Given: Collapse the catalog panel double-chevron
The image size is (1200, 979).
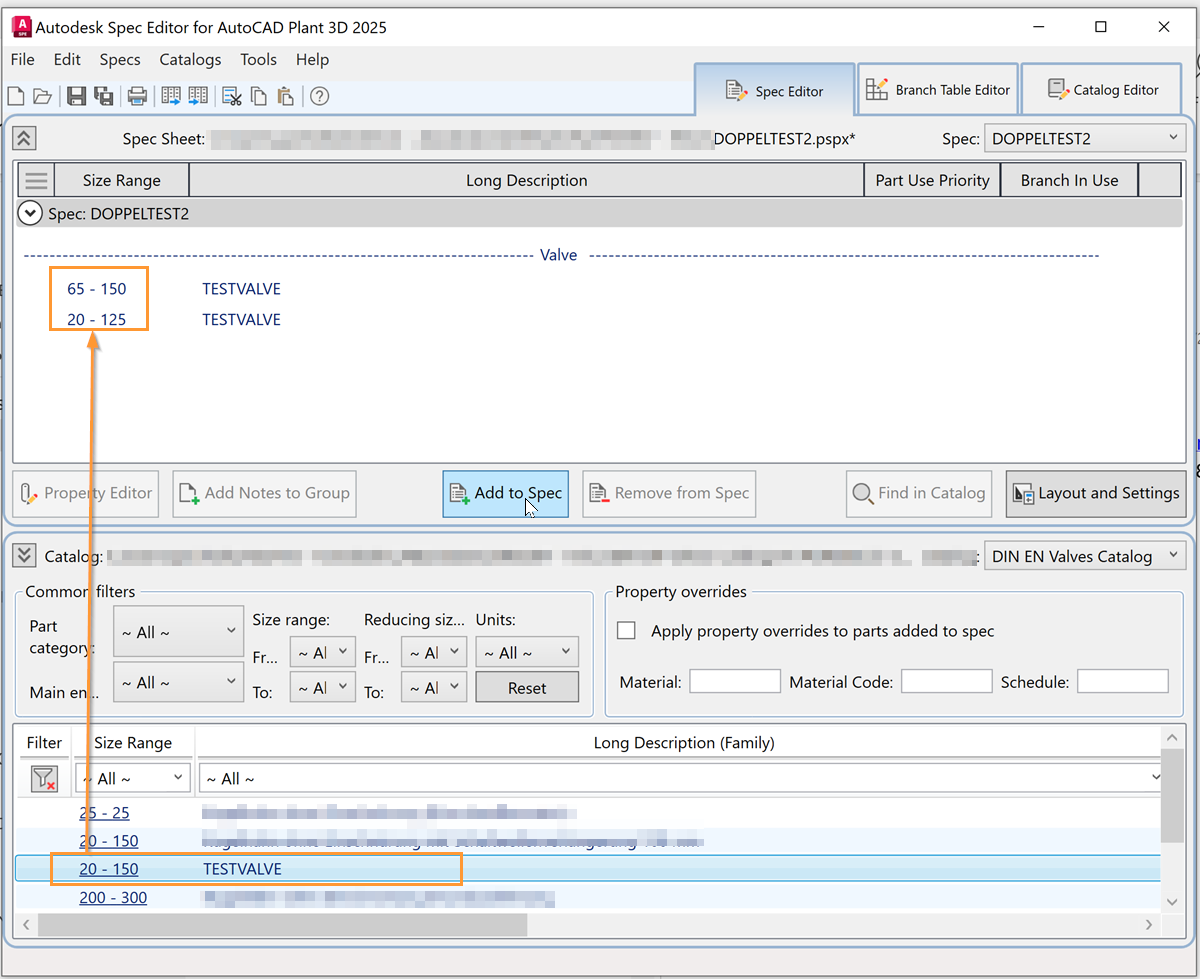Looking at the screenshot, I should tap(25, 556).
